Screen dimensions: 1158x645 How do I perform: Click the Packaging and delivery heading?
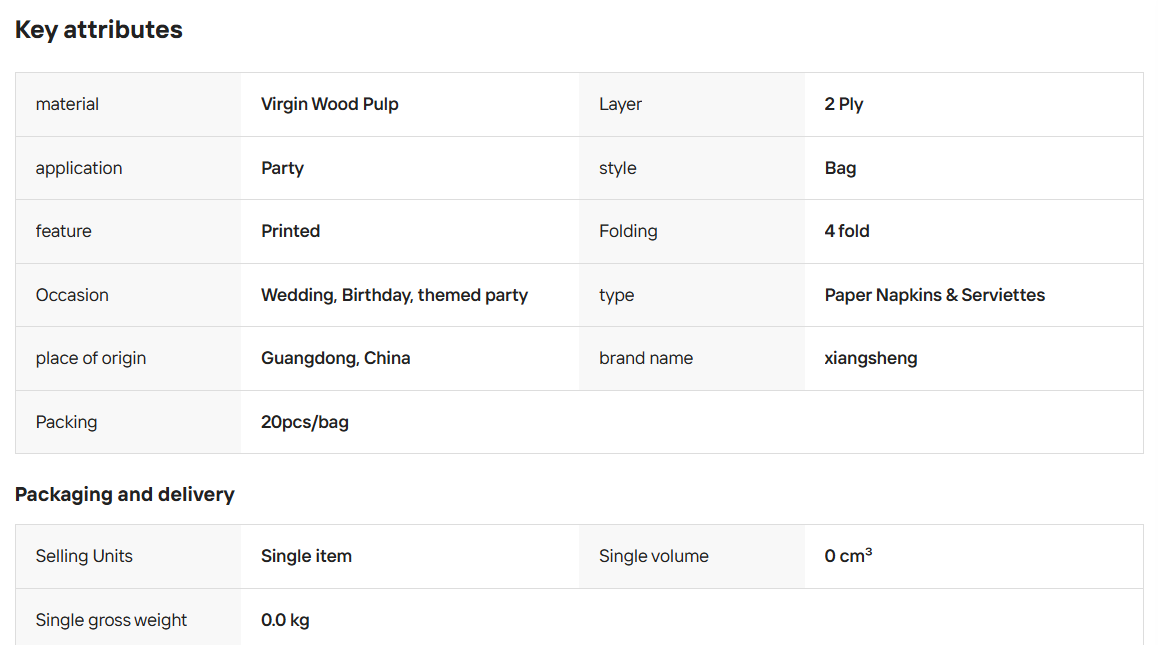point(125,494)
